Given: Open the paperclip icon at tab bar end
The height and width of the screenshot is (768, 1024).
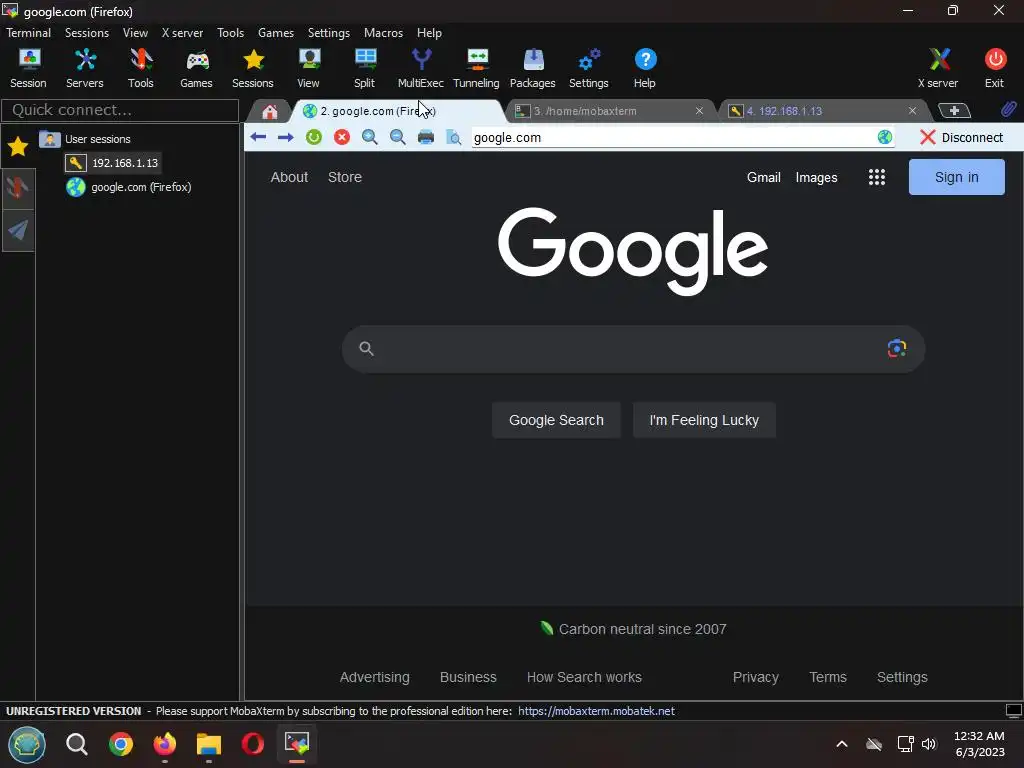Looking at the screenshot, I should pyautogui.click(x=1008, y=110).
